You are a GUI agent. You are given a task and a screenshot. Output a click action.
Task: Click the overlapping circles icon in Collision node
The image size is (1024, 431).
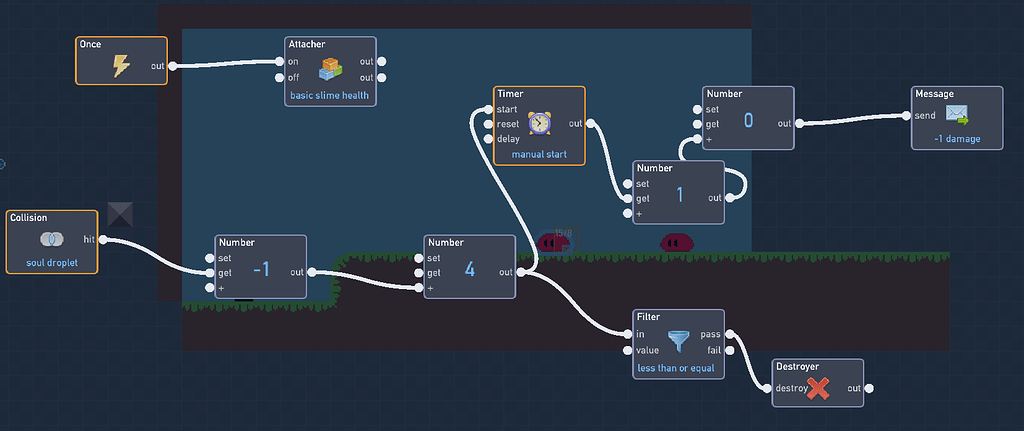point(52,240)
